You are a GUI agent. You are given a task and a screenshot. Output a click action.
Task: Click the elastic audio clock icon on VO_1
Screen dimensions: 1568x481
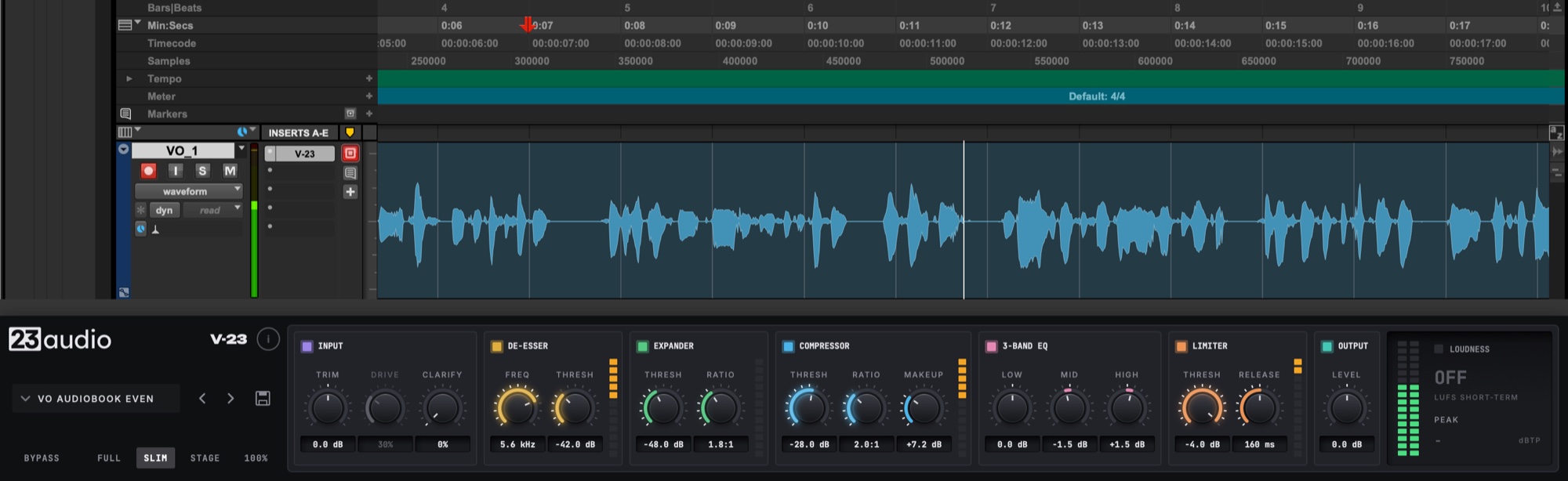(x=141, y=229)
